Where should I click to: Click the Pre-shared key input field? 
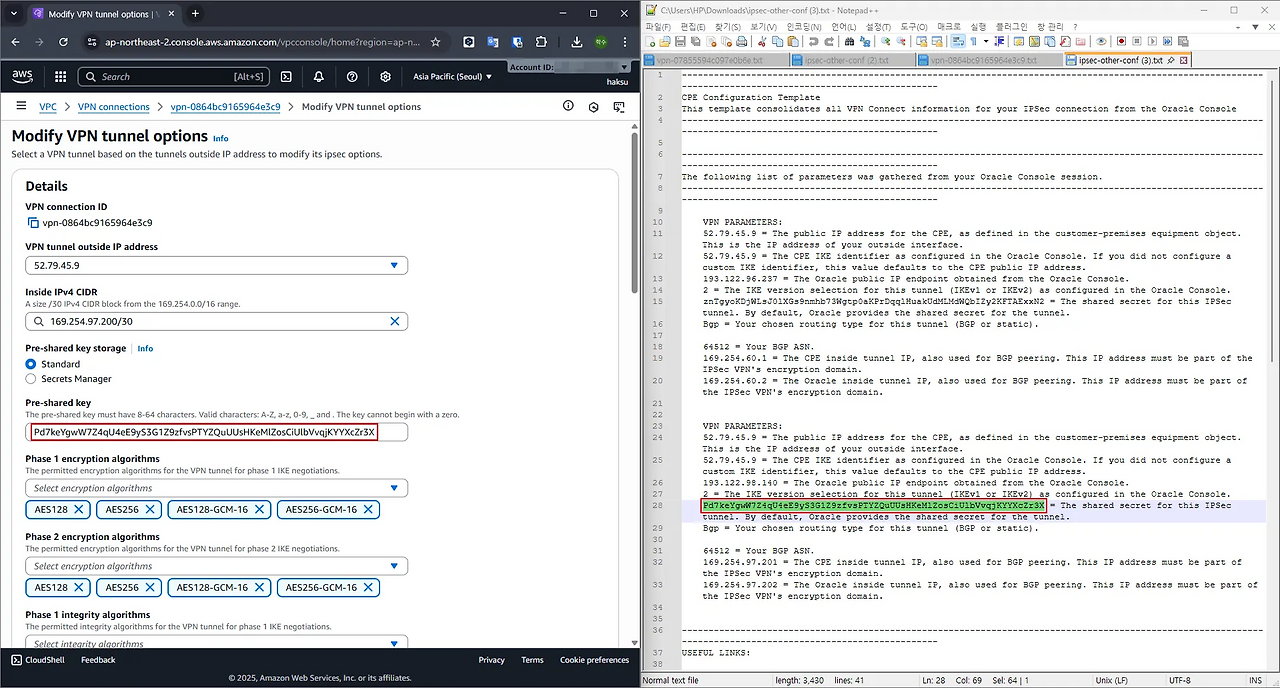point(216,432)
